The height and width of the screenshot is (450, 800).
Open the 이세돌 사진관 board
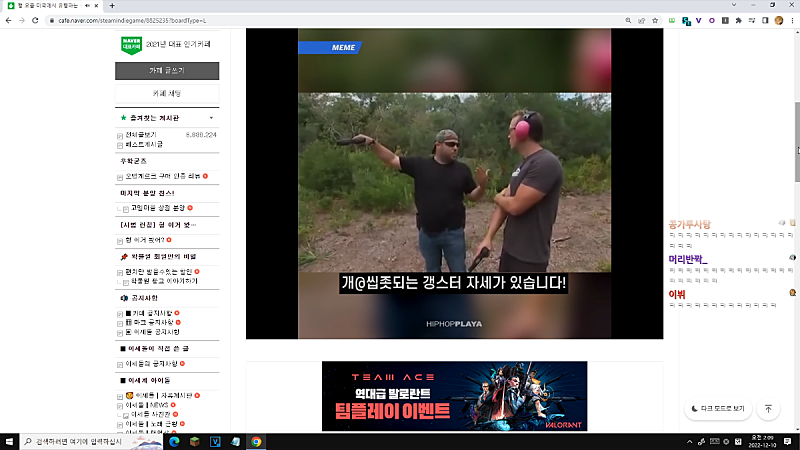point(151,414)
